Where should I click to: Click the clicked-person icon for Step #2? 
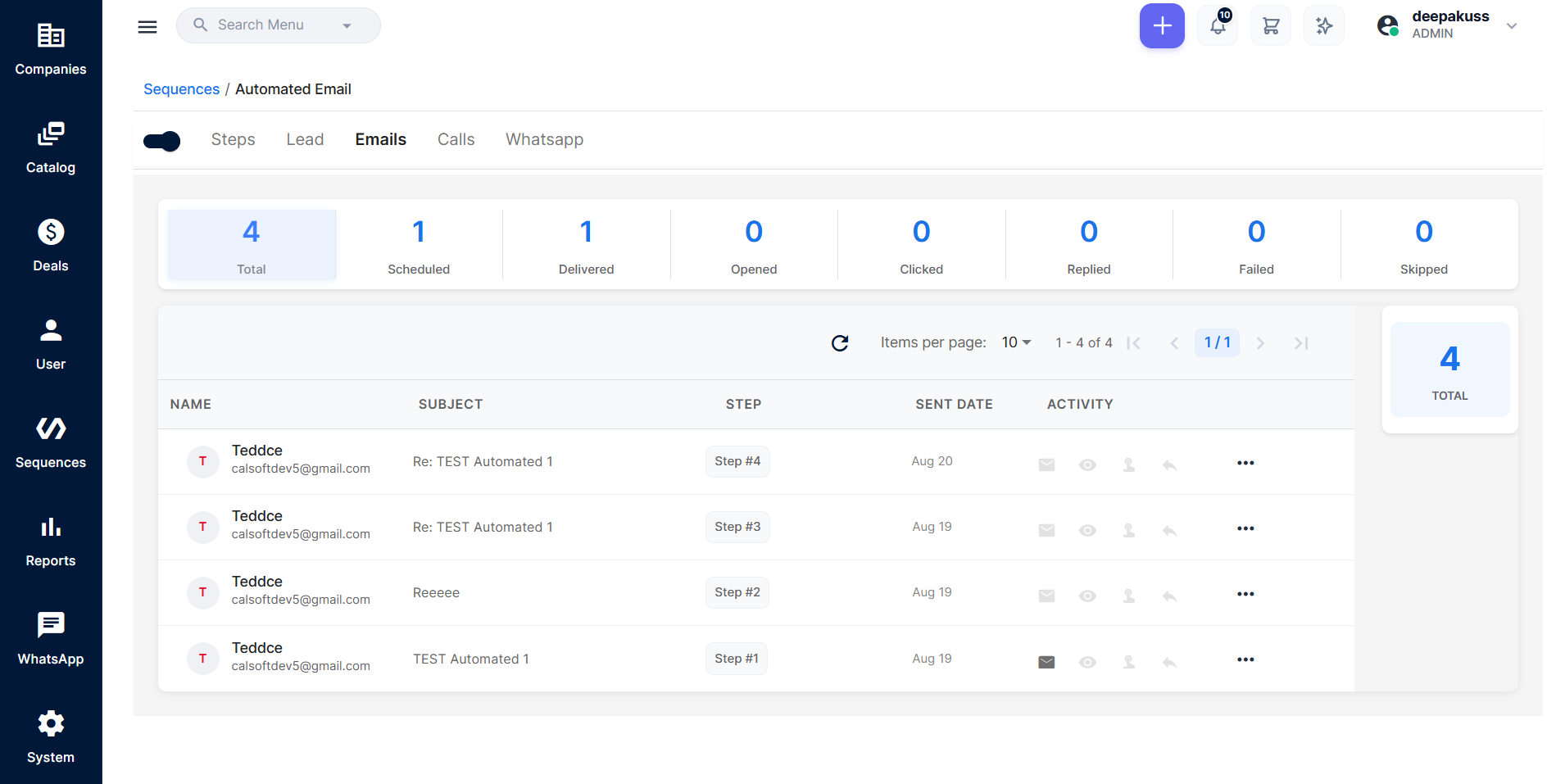(x=1128, y=596)
